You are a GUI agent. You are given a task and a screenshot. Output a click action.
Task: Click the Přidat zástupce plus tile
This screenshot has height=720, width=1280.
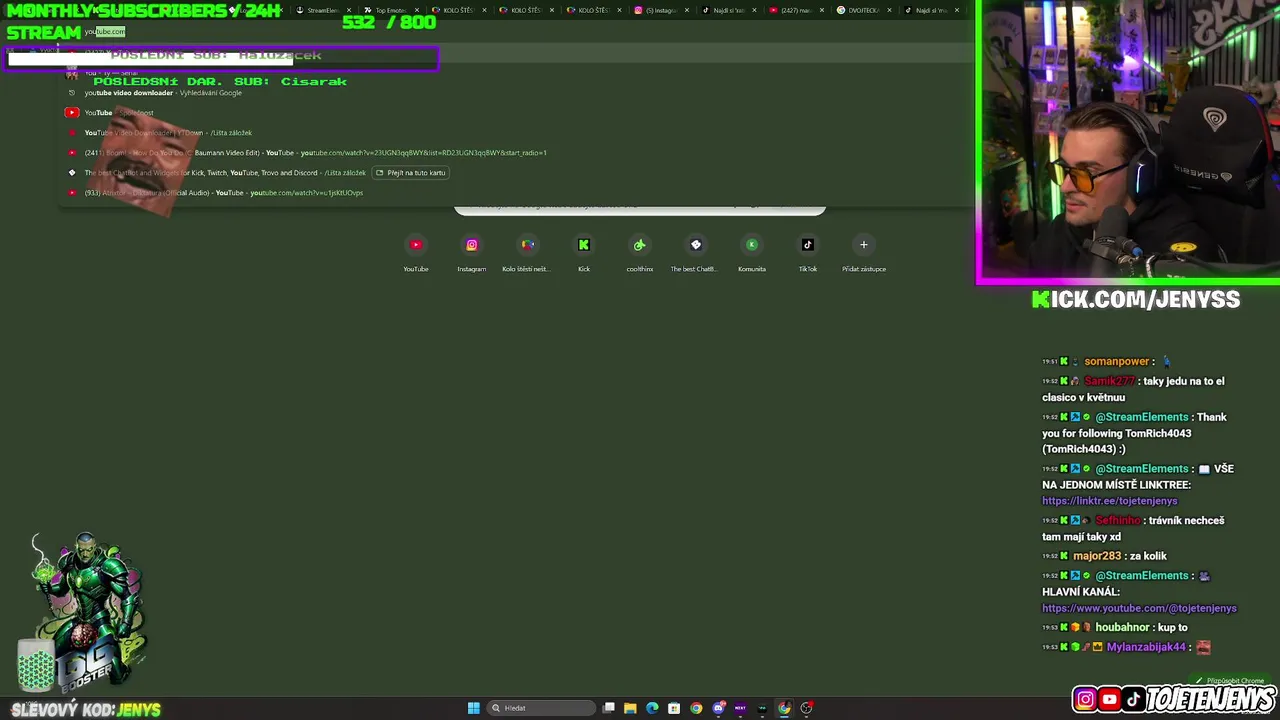coord(864,253)
